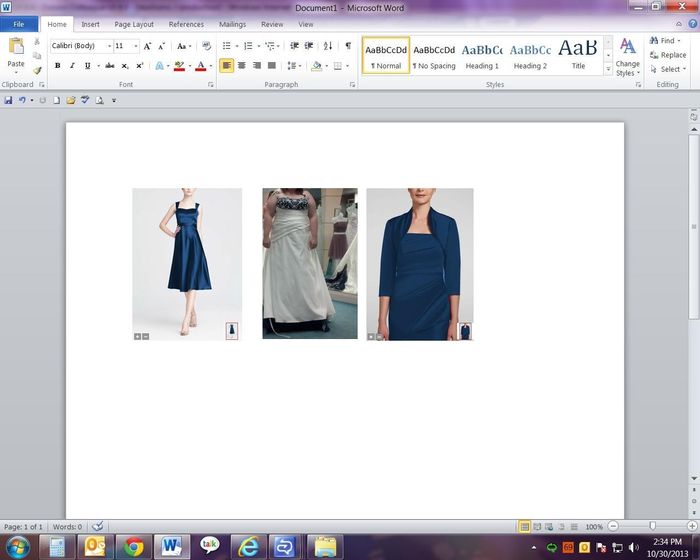Sort the selected text
This screenshot has height=560, width=700.
coord(328,46)
